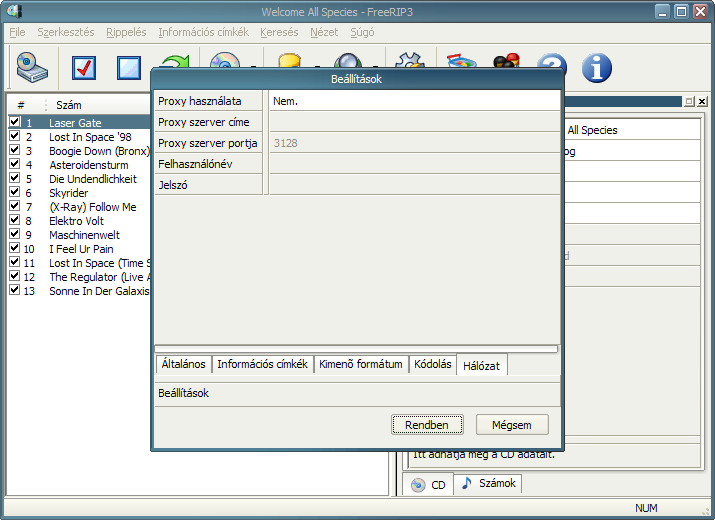Click the music note icon on Számok tab
The image size is (715, 520).
click(466, 483)
